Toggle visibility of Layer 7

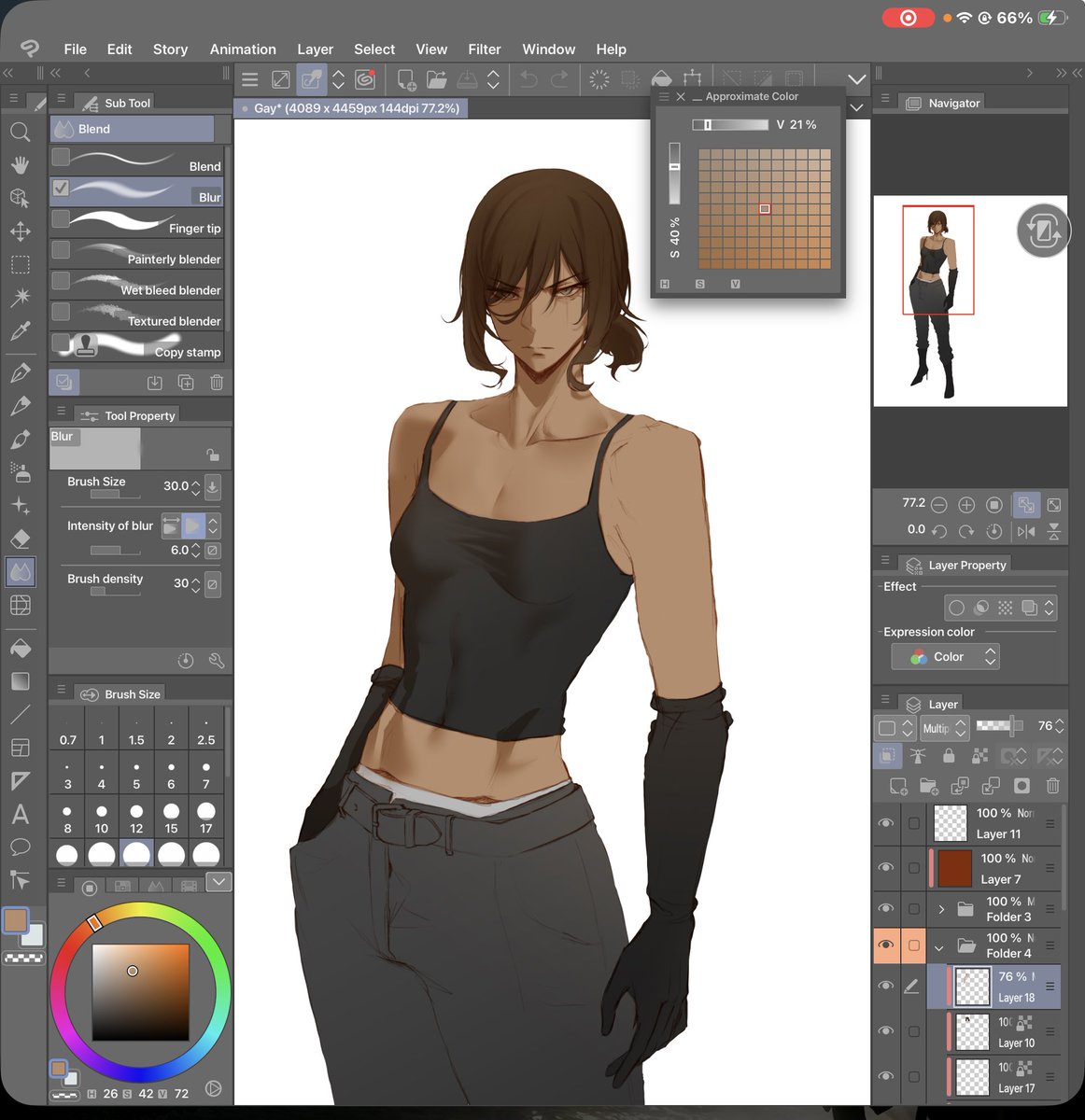[886, 868]
